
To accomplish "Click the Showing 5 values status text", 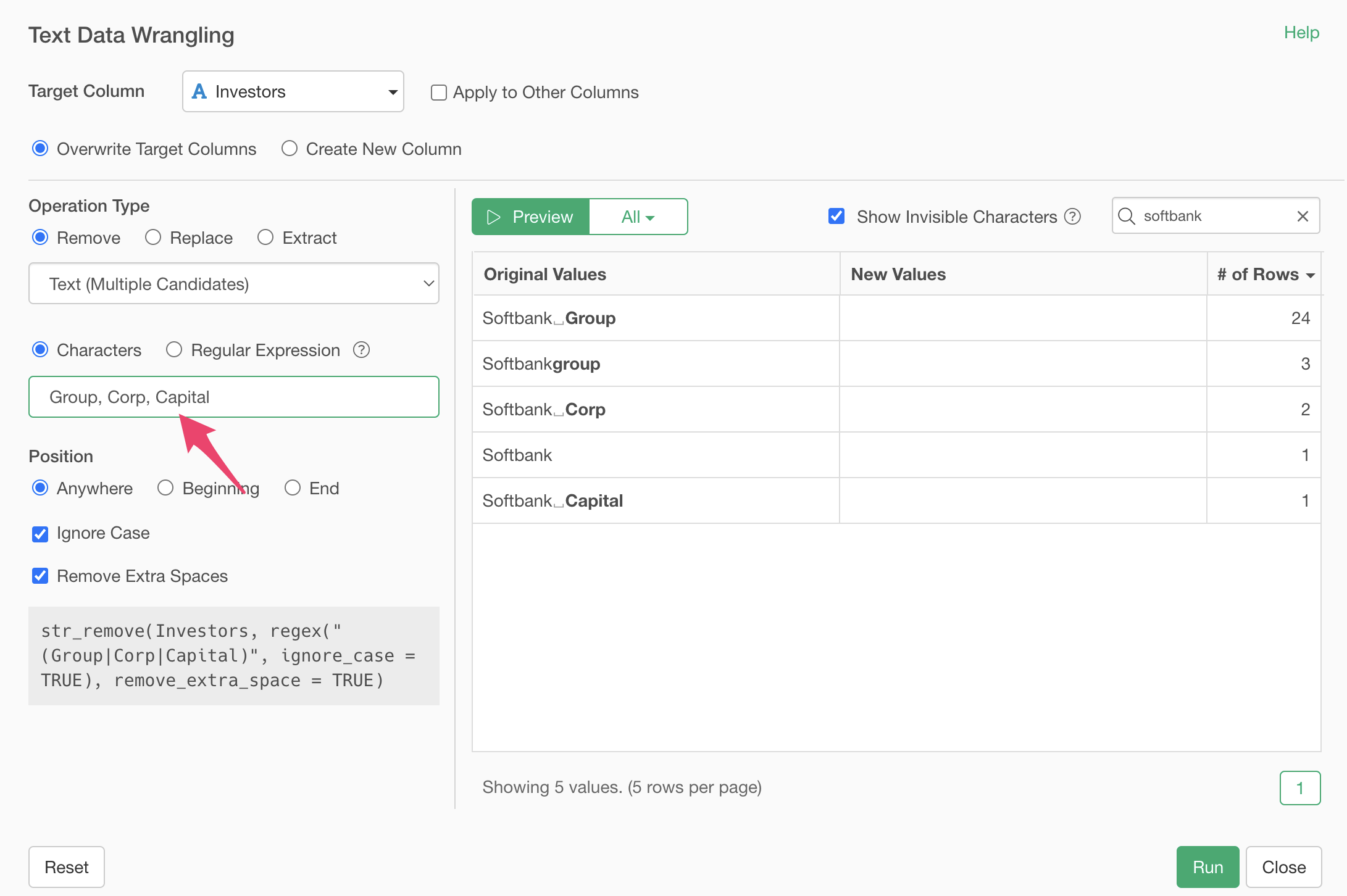I will (622, 787).
